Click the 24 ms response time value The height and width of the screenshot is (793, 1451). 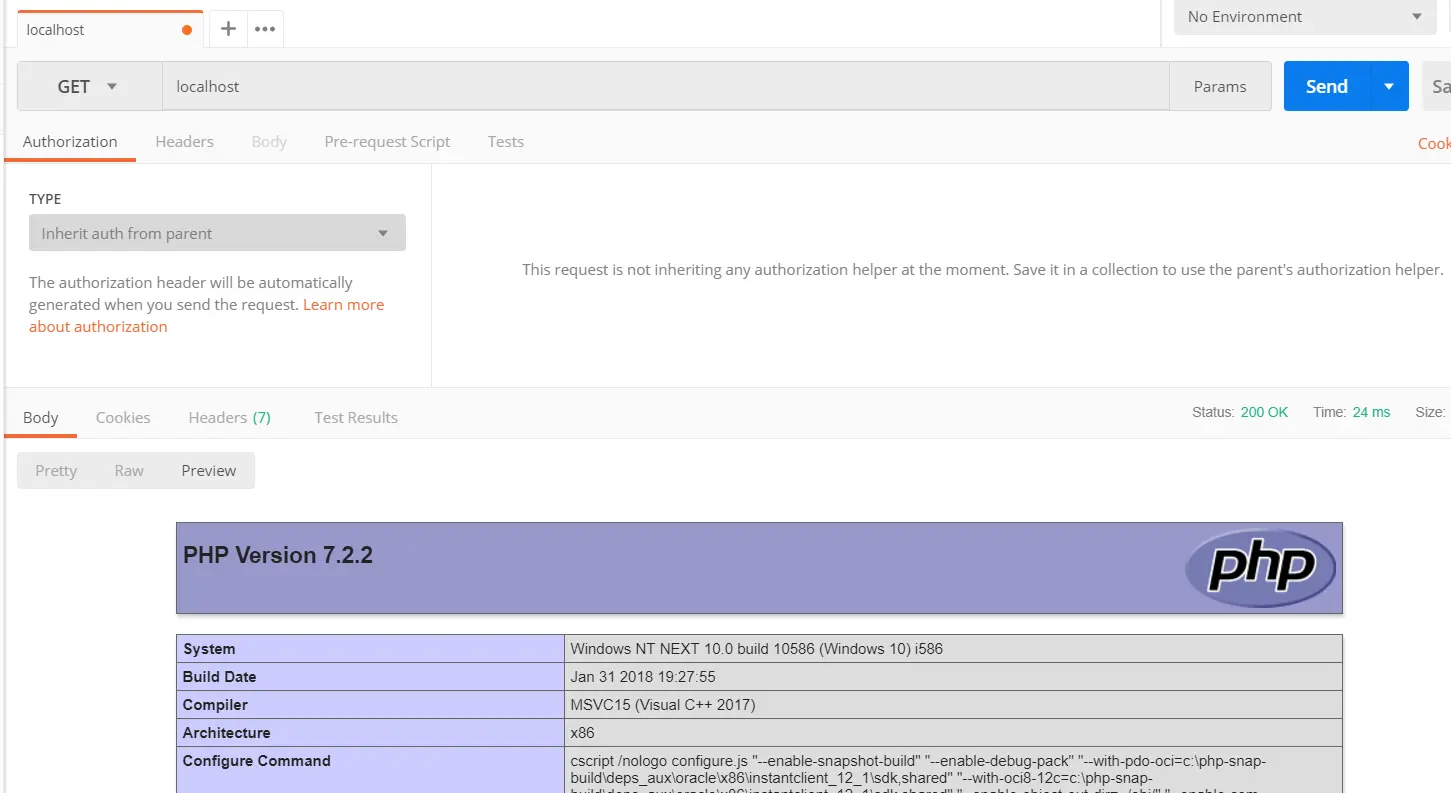pyautogui.click(x=1371, y=412)
